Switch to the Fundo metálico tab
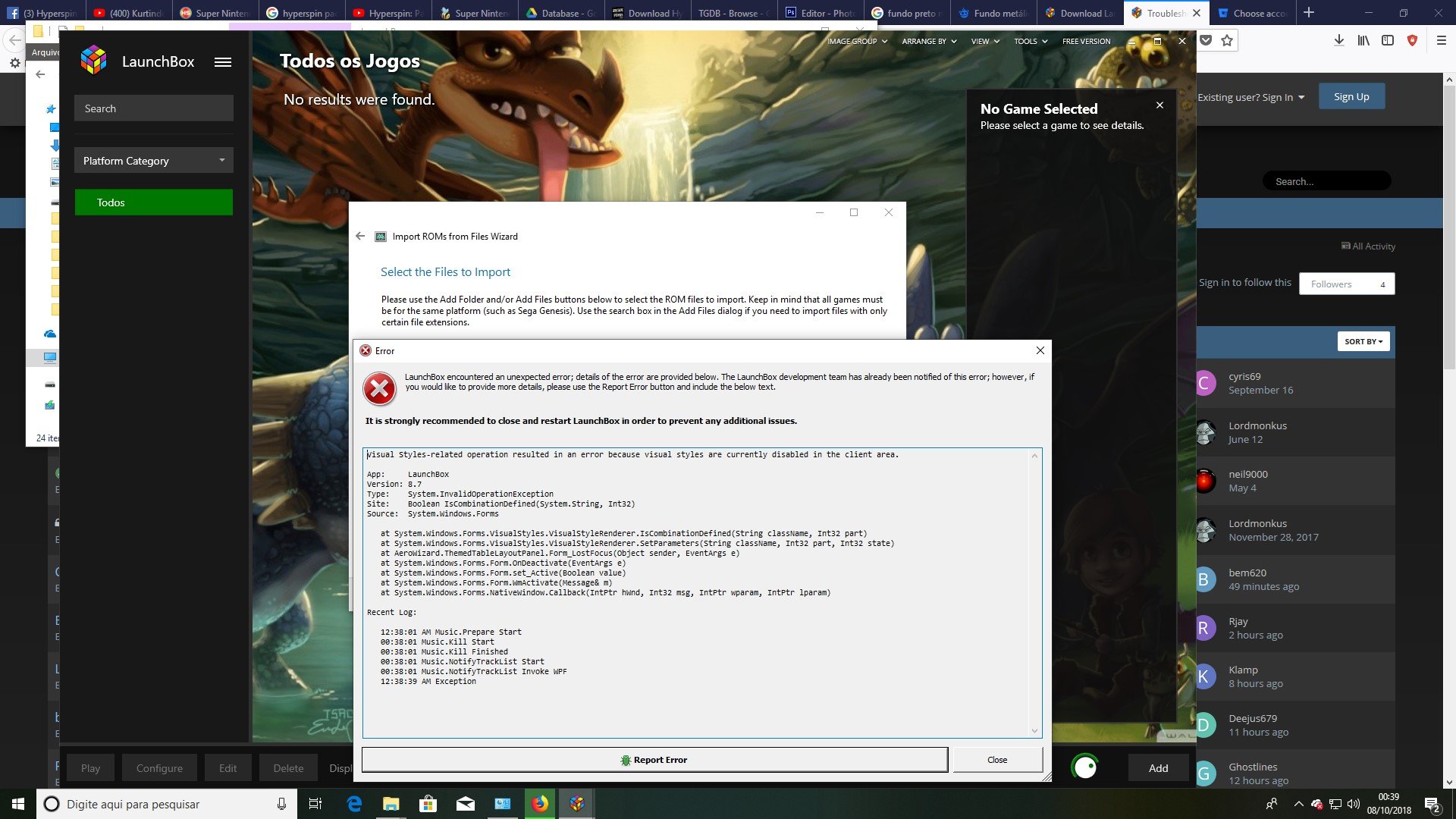The width and height of the screenshot is (1456, 819). click(993, 13)
